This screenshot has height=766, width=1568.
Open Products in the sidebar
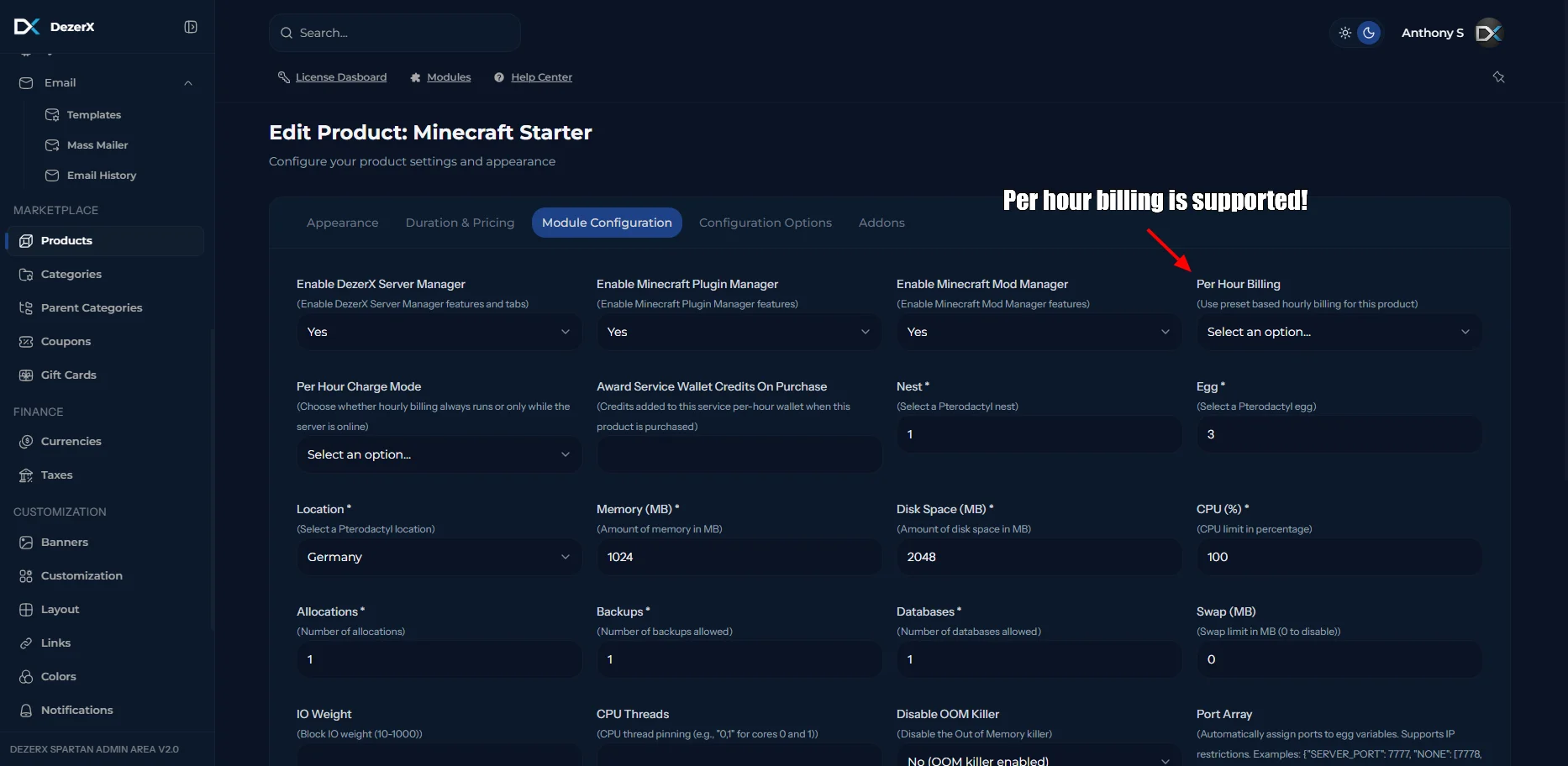[104, 241]
